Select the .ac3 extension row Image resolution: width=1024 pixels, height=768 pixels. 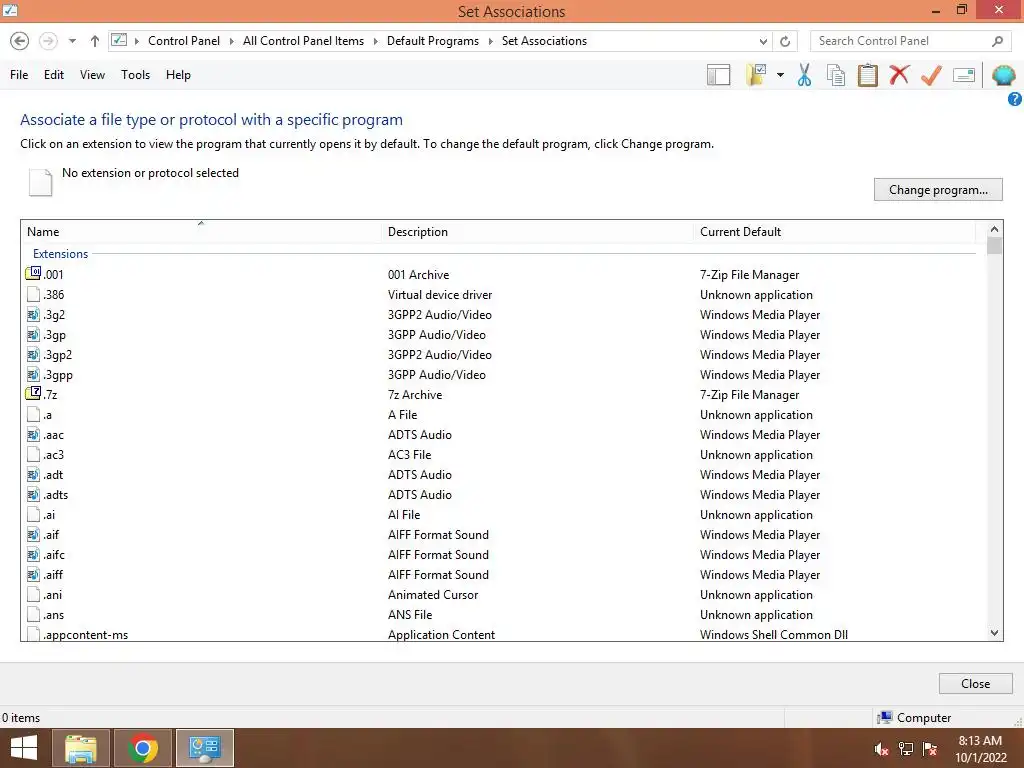coord(500,455)
